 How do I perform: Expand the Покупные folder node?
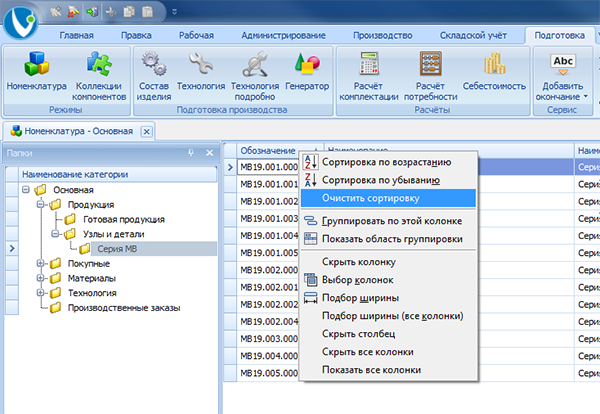[x=40, y=264]
